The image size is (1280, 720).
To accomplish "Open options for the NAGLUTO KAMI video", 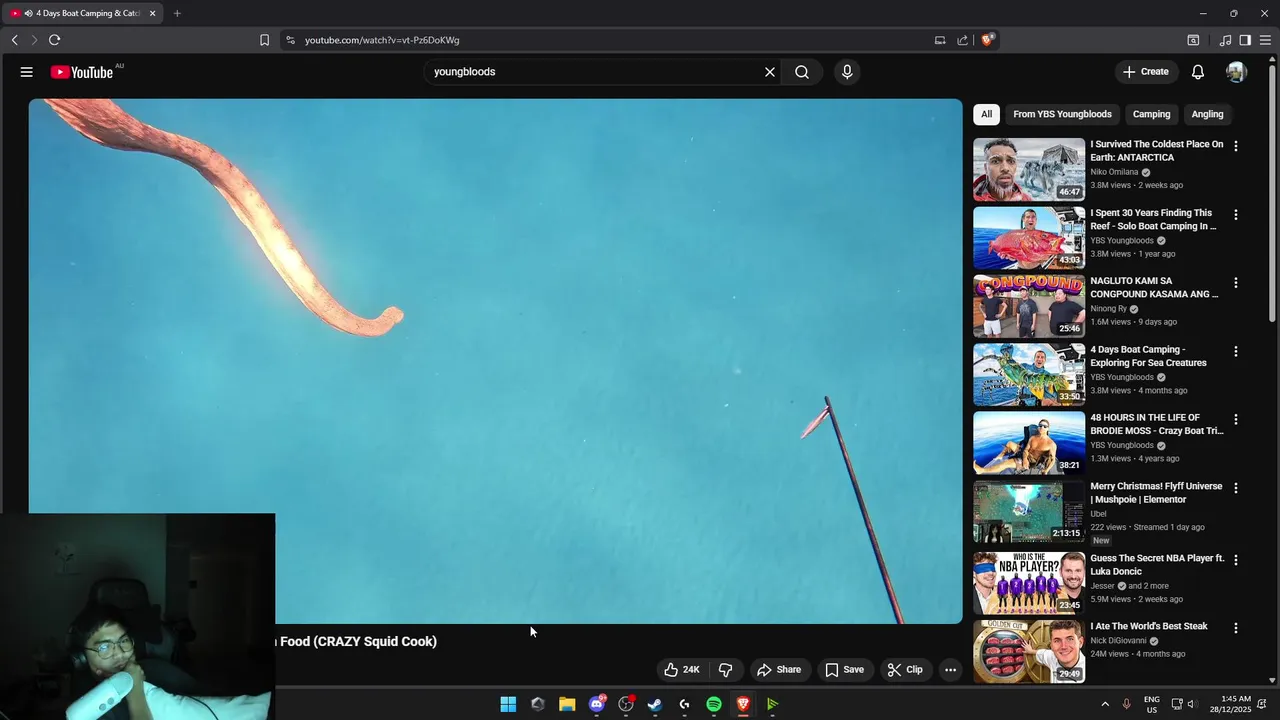I will 1236,283.
